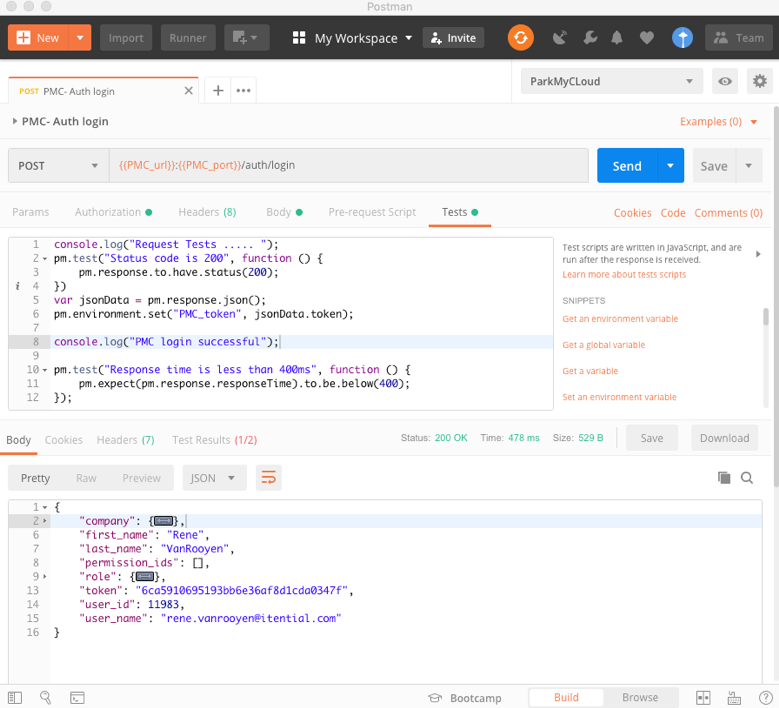
Task: Open keyboard shortcuts icon
Action: point(734,698)
